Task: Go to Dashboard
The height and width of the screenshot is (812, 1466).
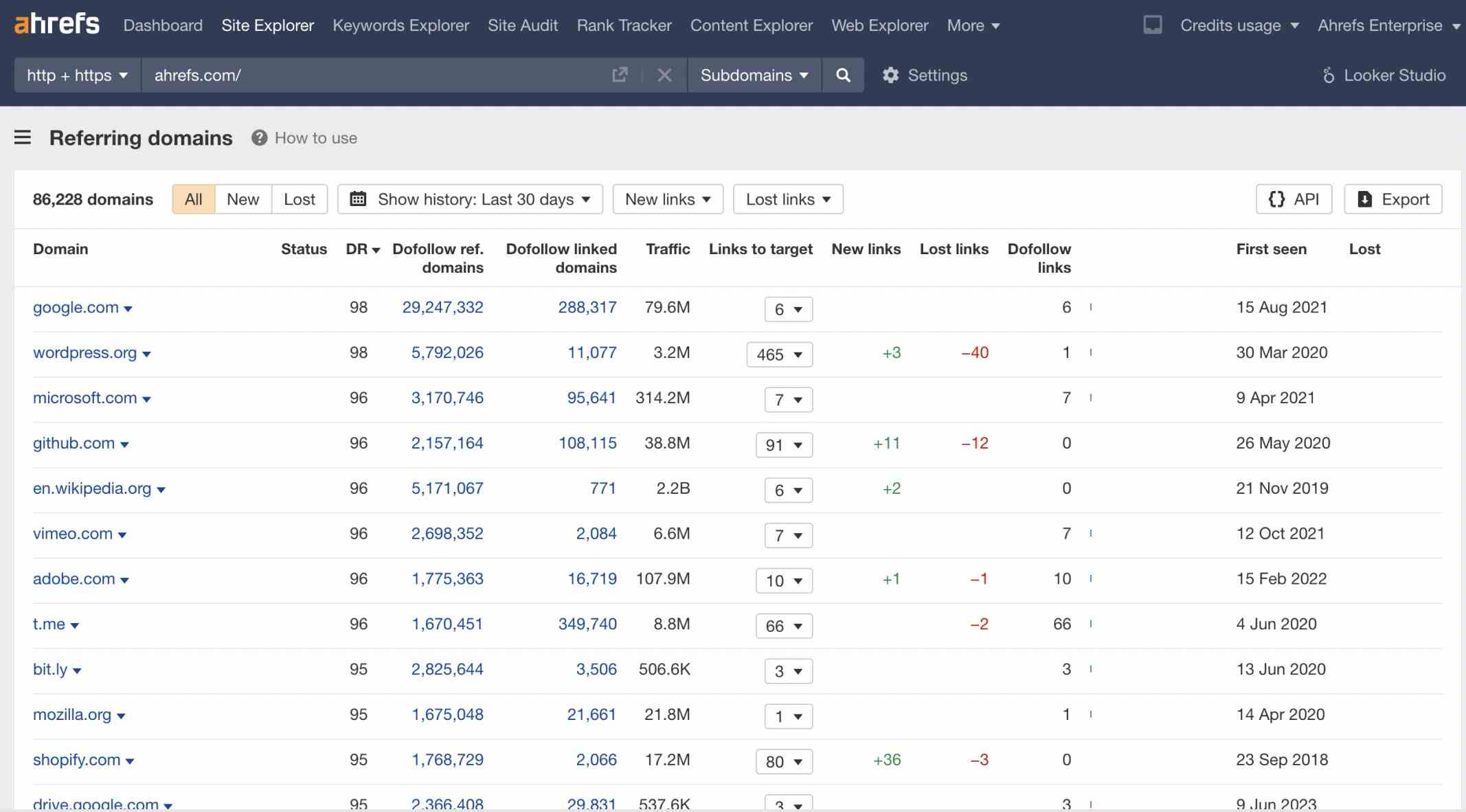Action: pyautogui.click(x=163, y=25)
